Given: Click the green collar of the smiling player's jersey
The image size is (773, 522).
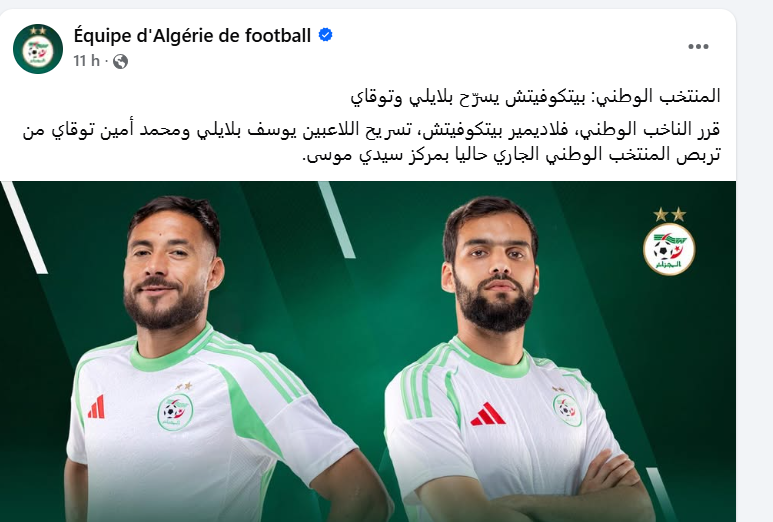Looking at the screenshot, I should point(168,352).
